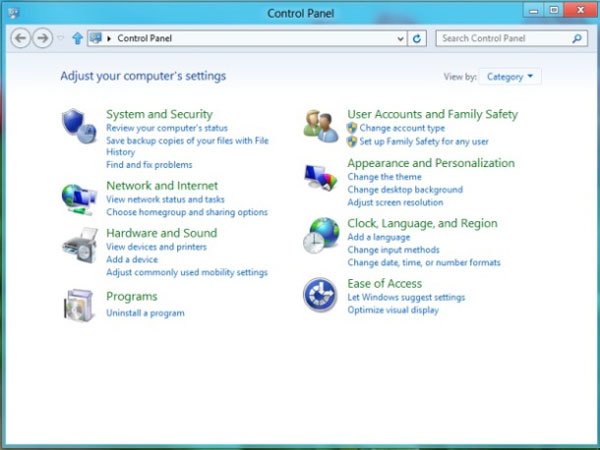
Task: Click the Ease of Access icon
Action: [x=320, y=295]
